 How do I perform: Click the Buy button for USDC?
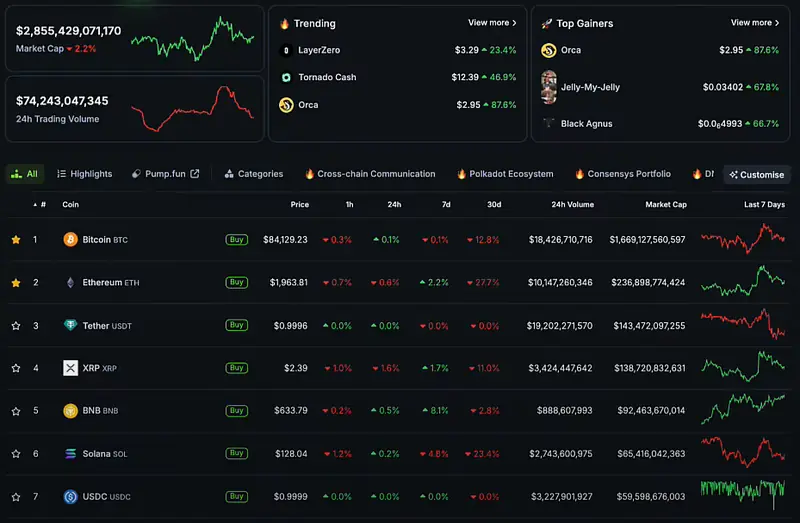[237, 496]
